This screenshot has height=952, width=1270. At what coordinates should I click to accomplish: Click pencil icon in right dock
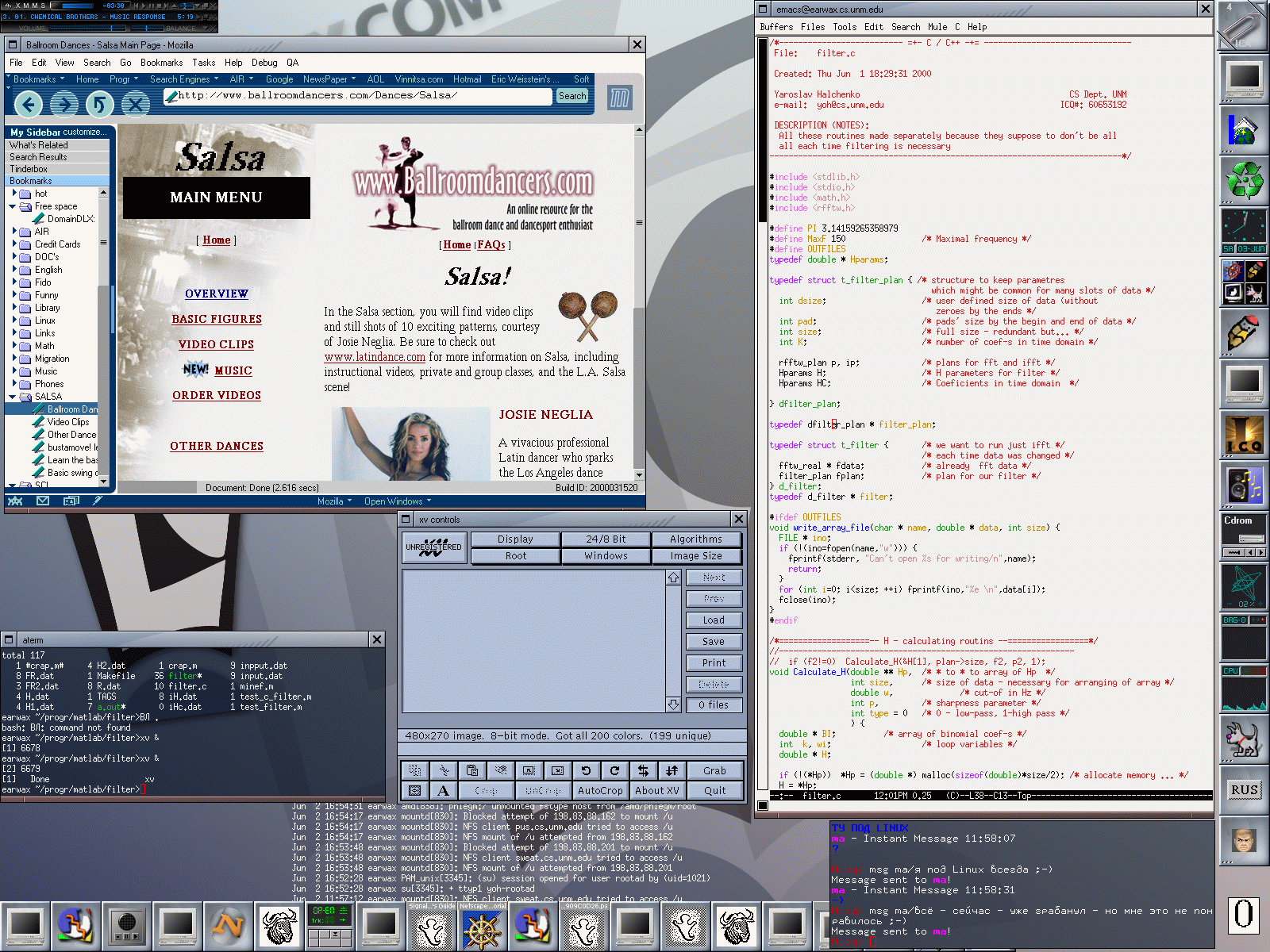tap(1244, 333)
